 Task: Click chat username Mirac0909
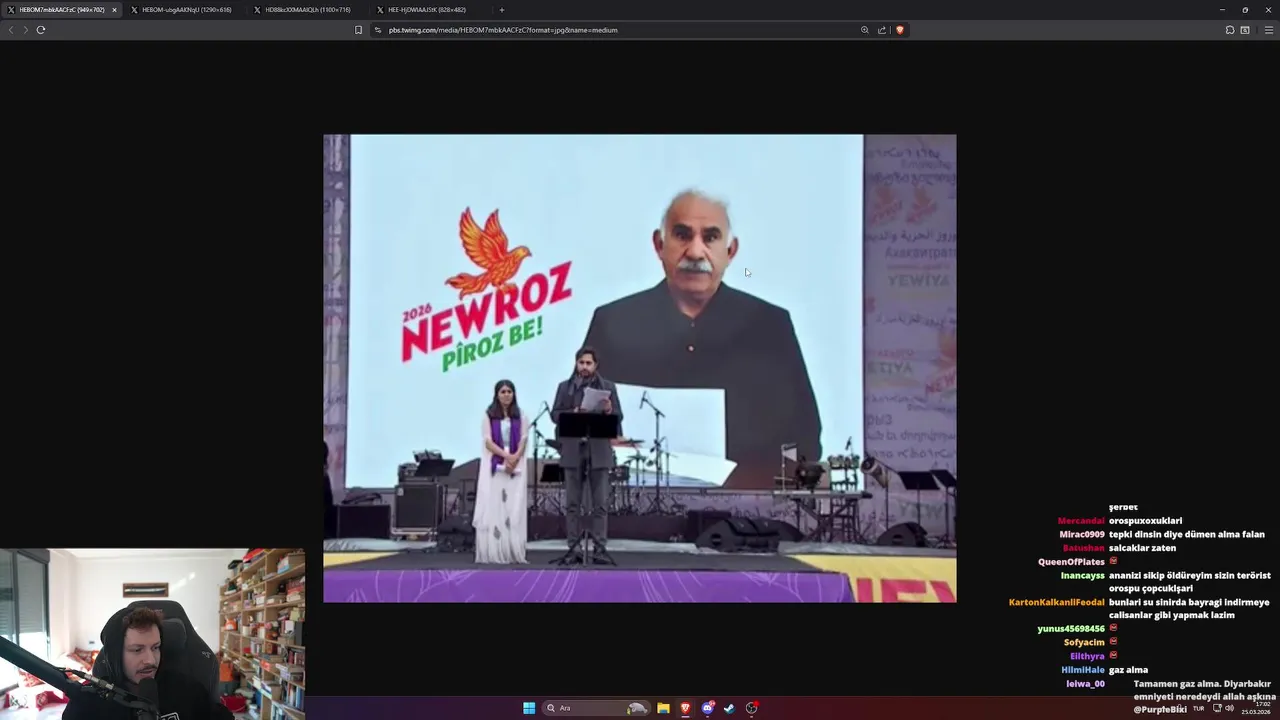(1082, 535)
